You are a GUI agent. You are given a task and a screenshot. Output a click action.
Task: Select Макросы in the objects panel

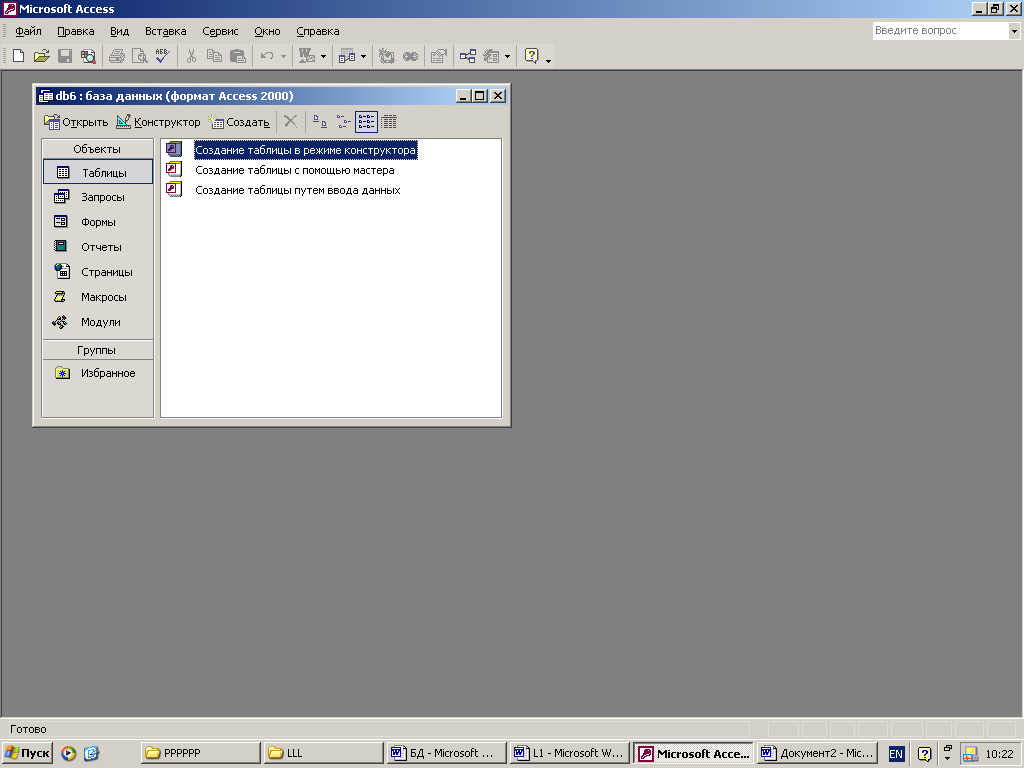(98, 297)
